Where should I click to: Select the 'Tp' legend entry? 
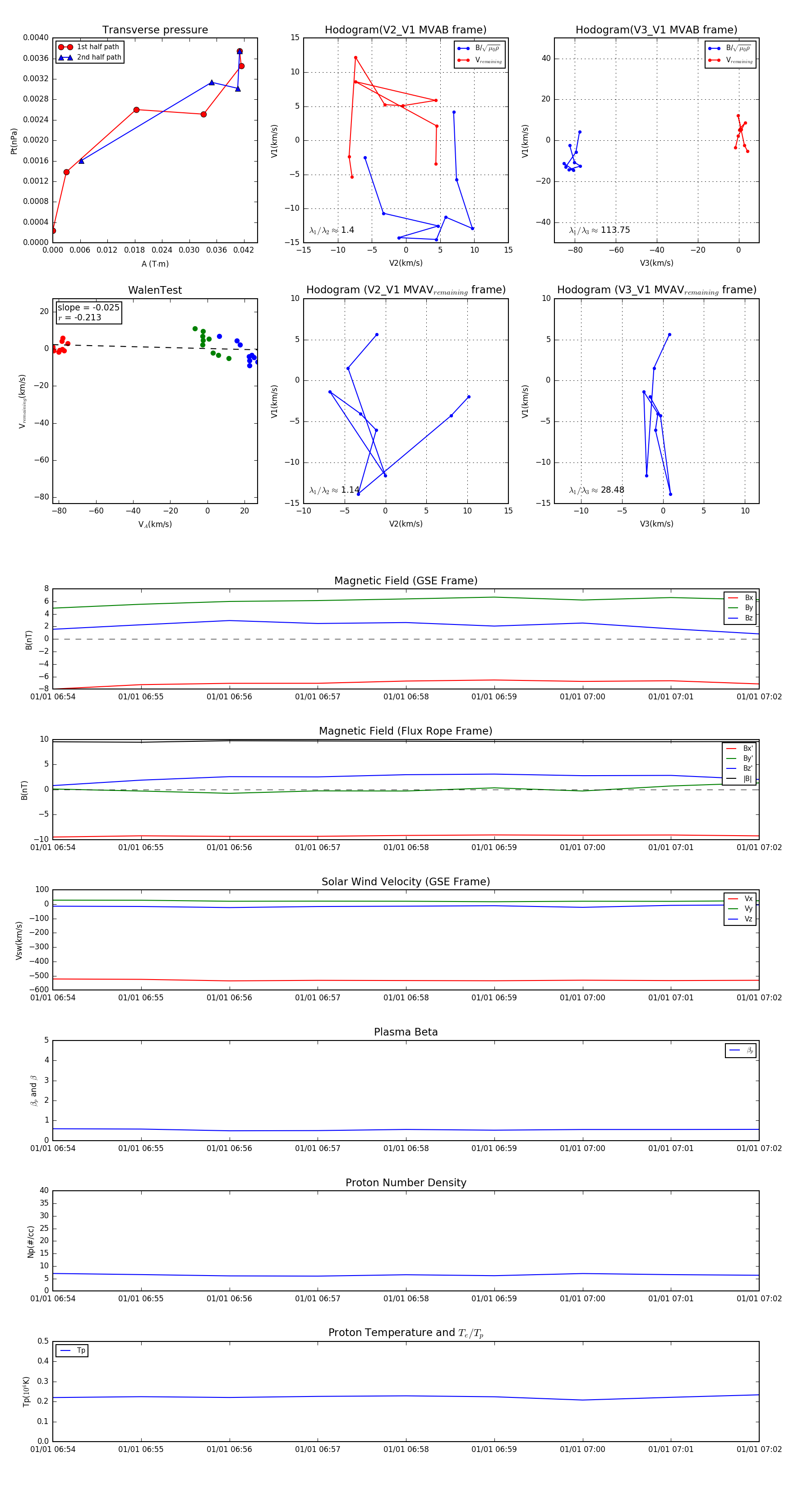[x=72, y=1351]
